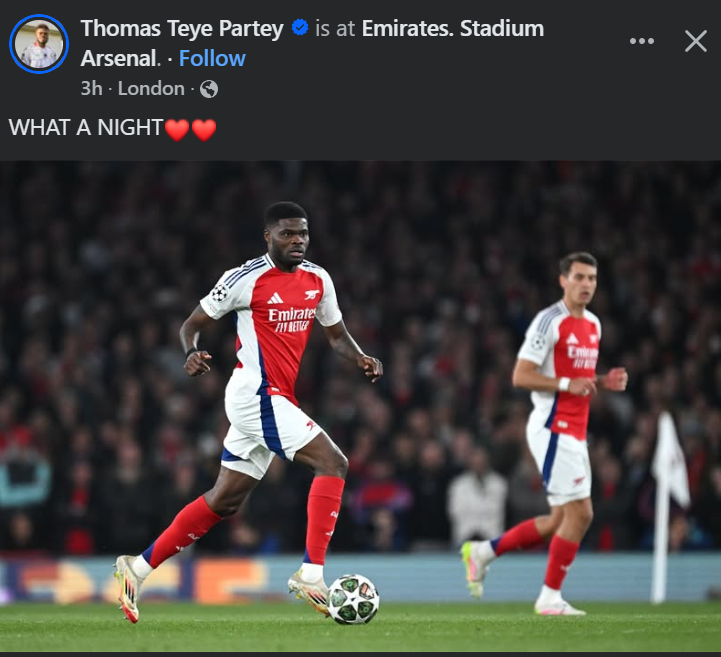Click the globe public-privacy icon

(209, 89)
